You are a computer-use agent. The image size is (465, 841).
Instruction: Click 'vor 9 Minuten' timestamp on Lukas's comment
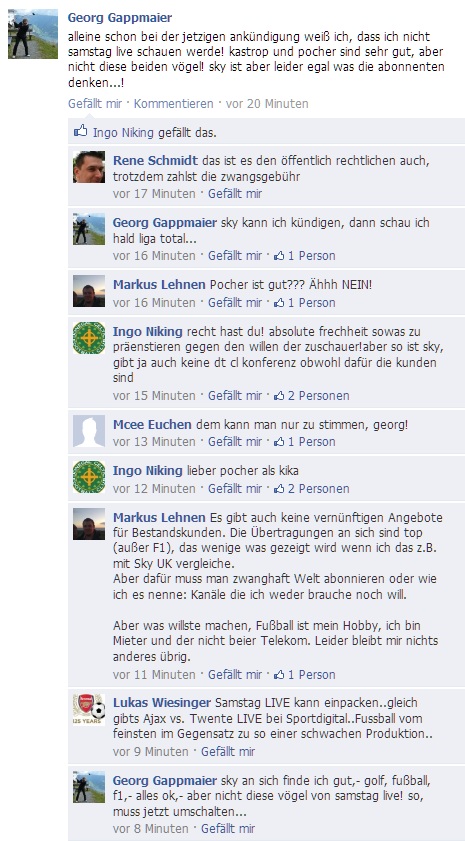point(151,752)
